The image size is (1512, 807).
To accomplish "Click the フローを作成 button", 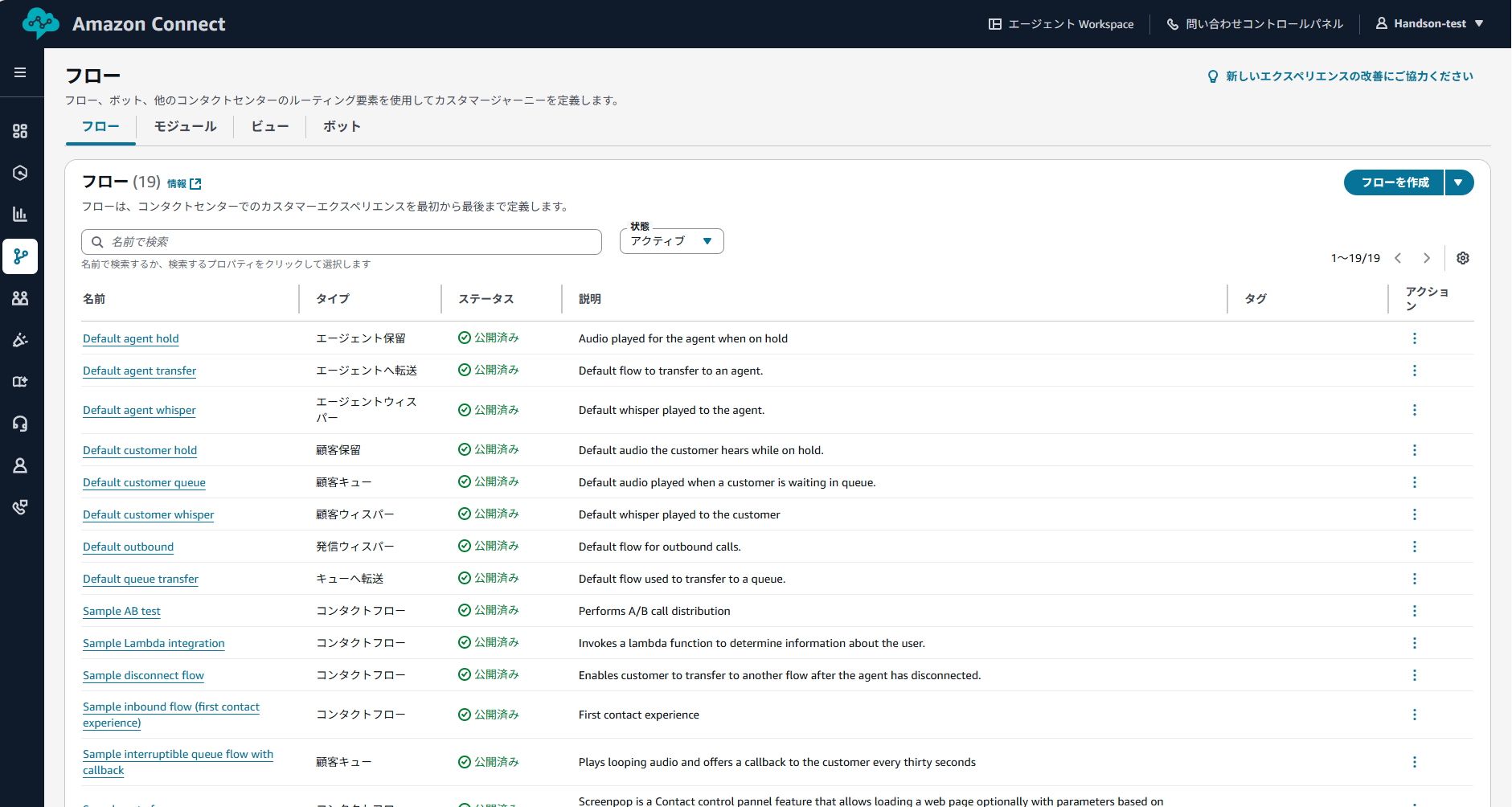I will coord(1393,182).
